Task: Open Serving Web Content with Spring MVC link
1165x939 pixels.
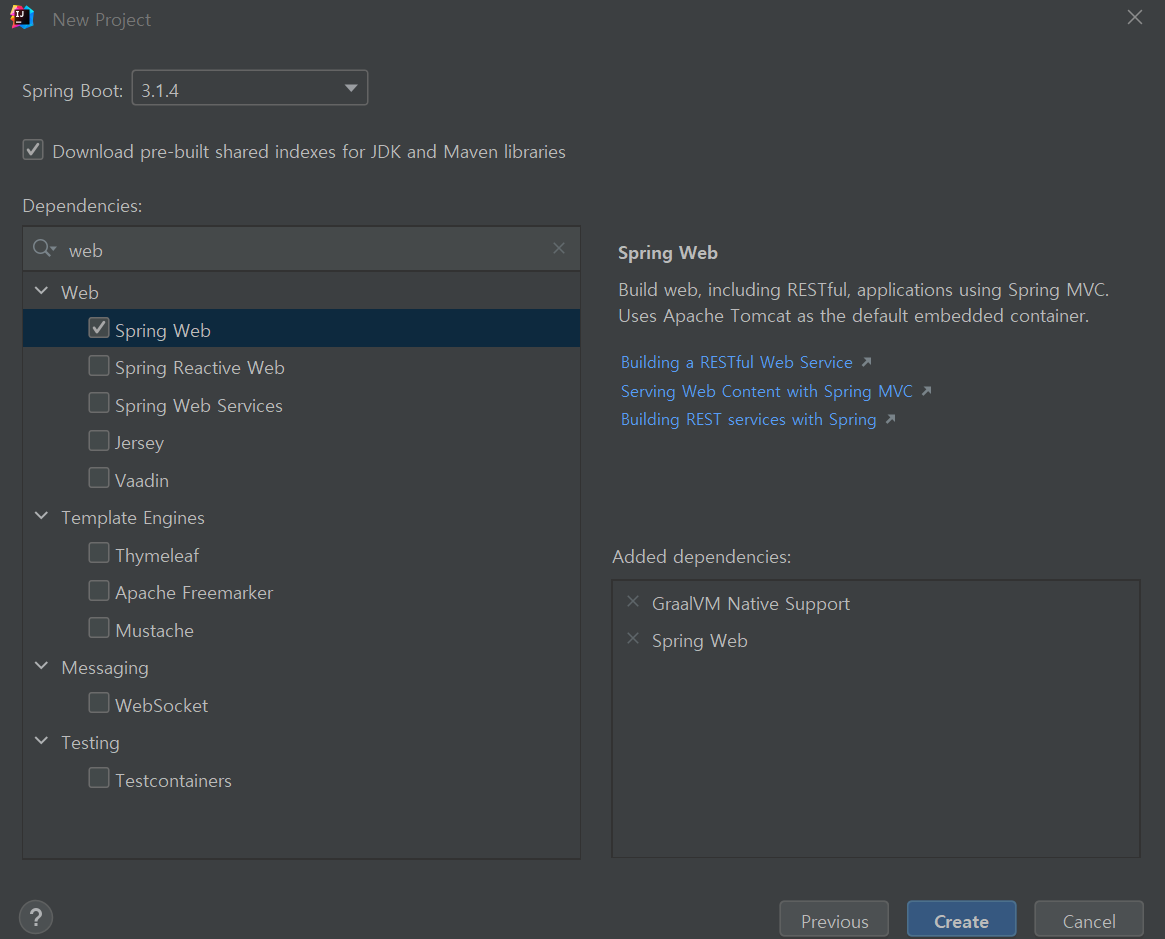Action: (766, 391)
